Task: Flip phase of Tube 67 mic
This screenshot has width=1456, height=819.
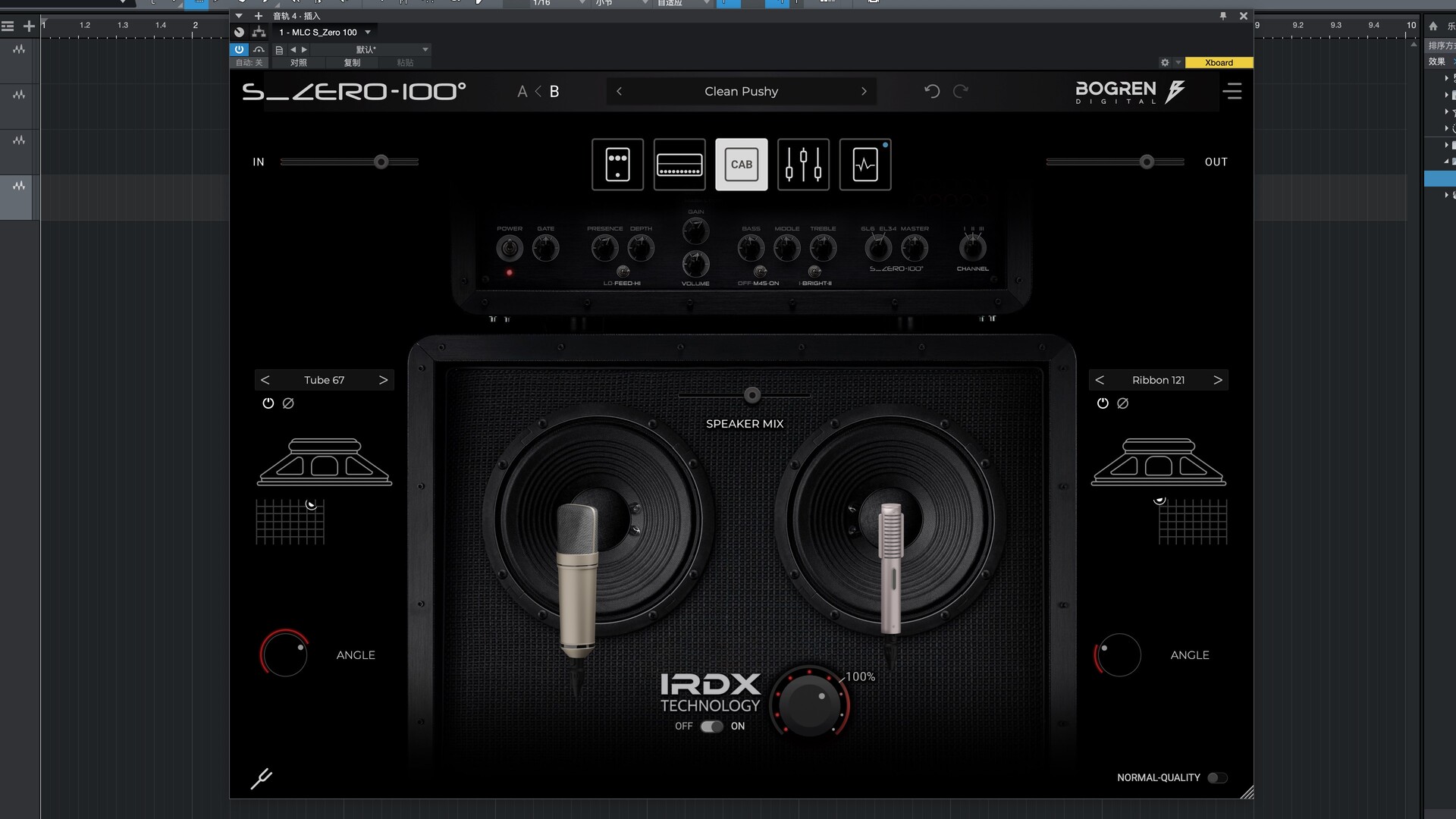Action: tap(288, 403)
